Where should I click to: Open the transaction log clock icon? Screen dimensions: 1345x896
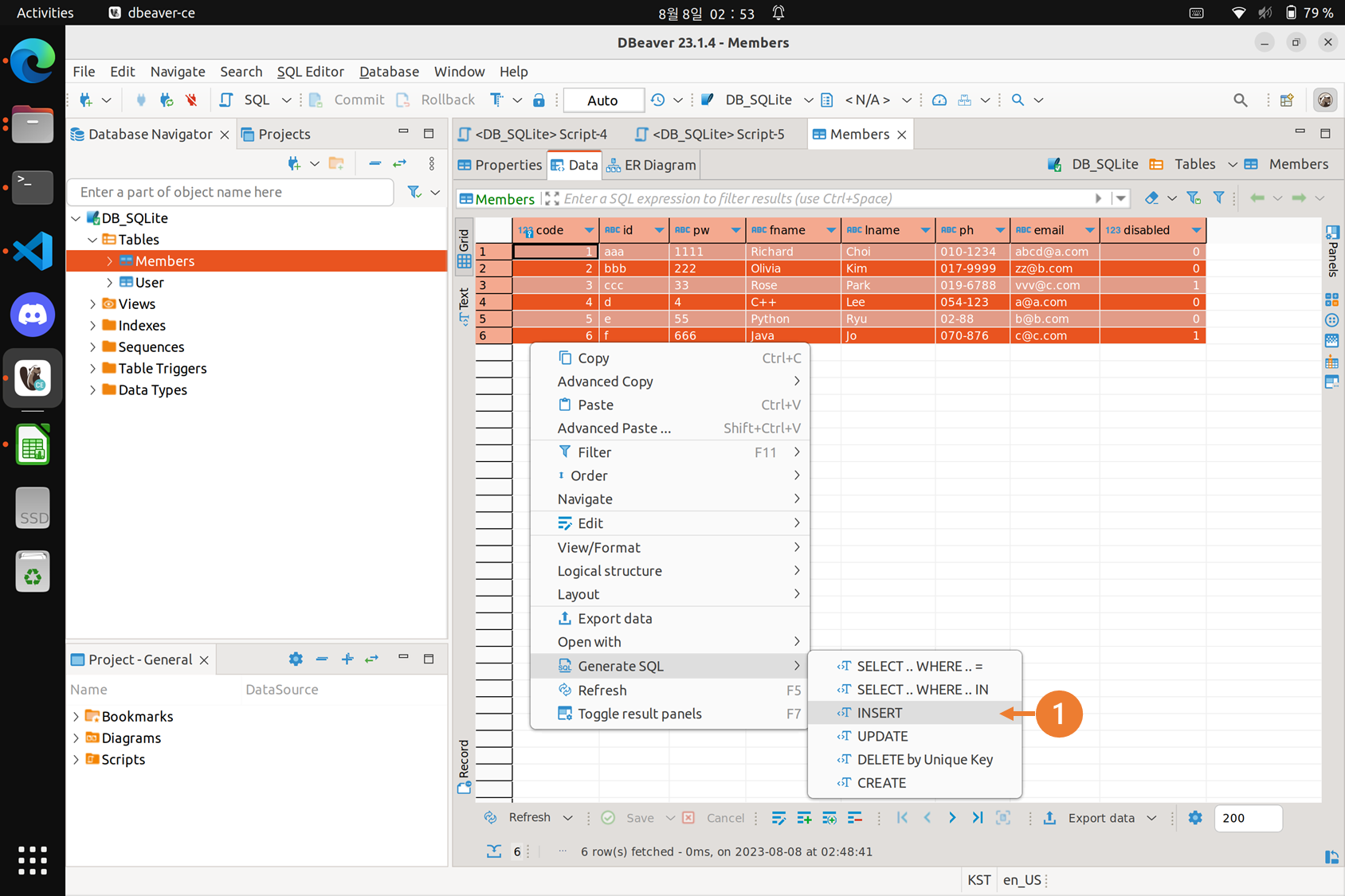click(x=657, y=100)
